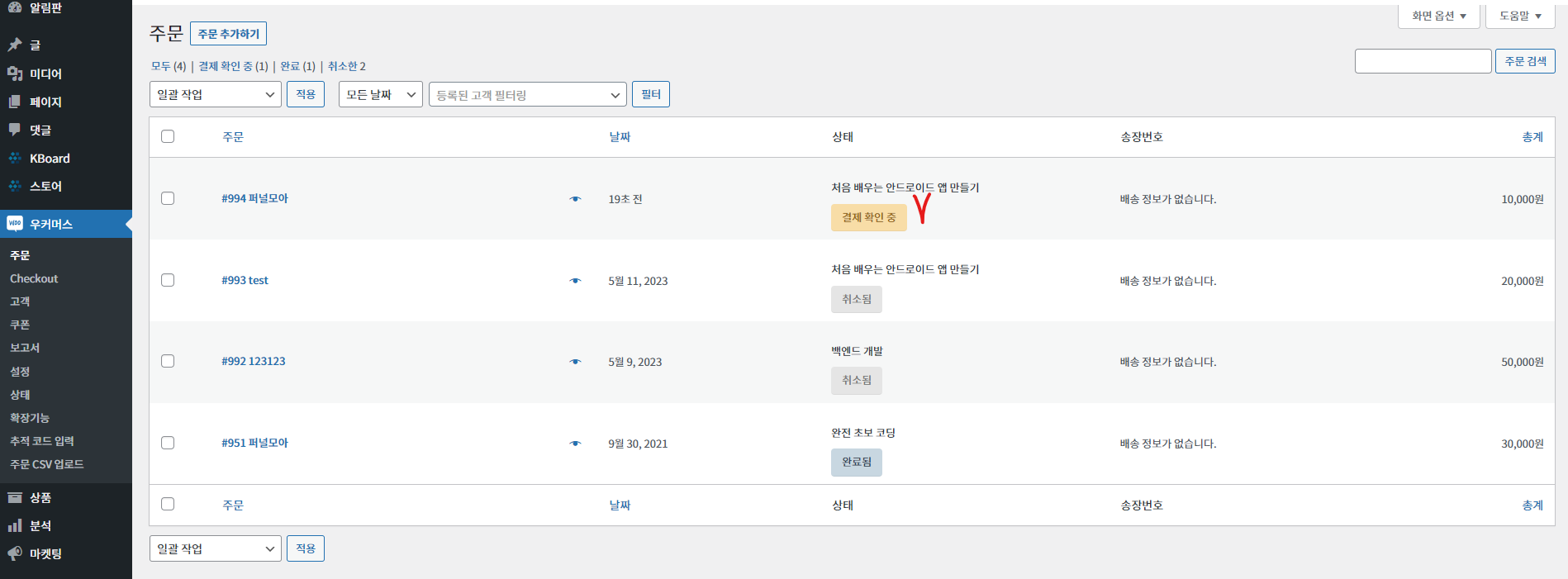Tick the select-all checkbox in table header
This screenshot has height=579, width=1568.
coord(168,136)
